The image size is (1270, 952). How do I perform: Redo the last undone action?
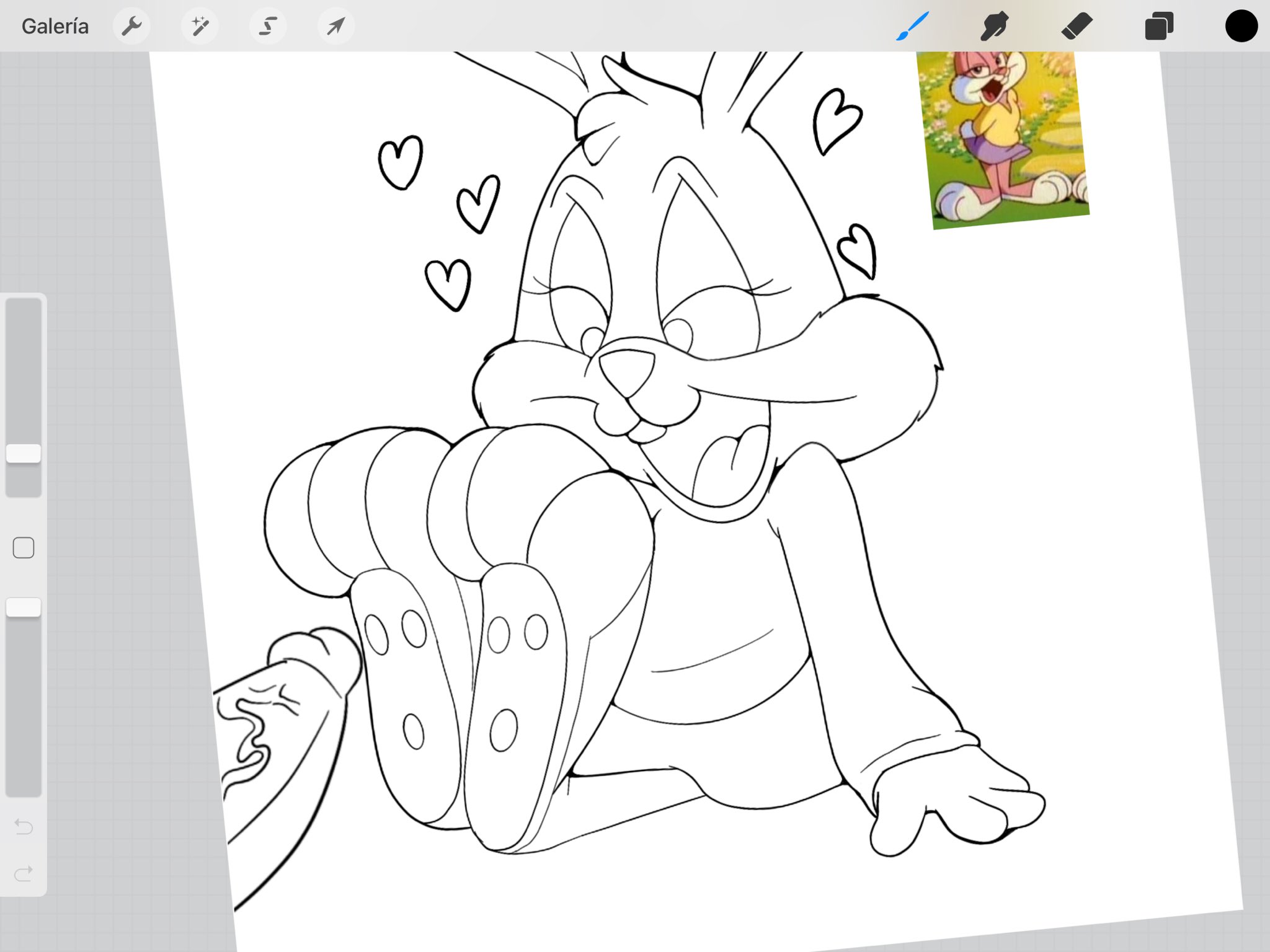[x=24, y=874]
